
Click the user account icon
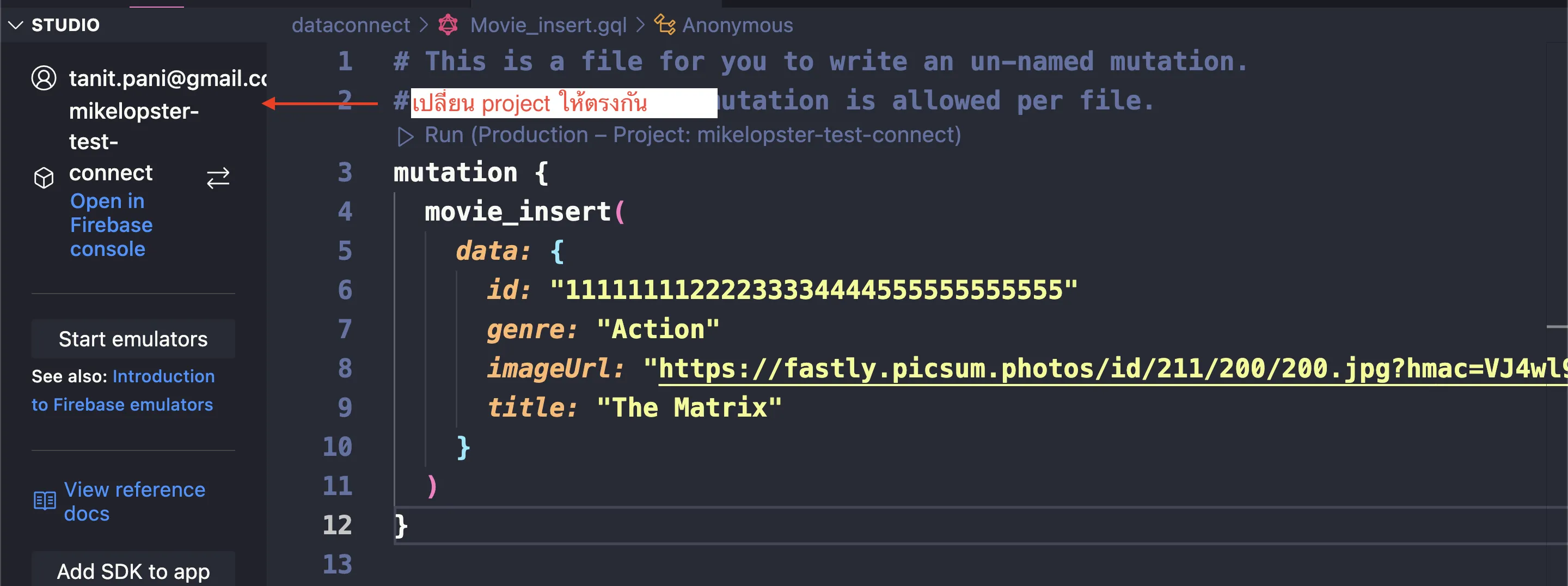pyautogui.click(x=44, y=78)
